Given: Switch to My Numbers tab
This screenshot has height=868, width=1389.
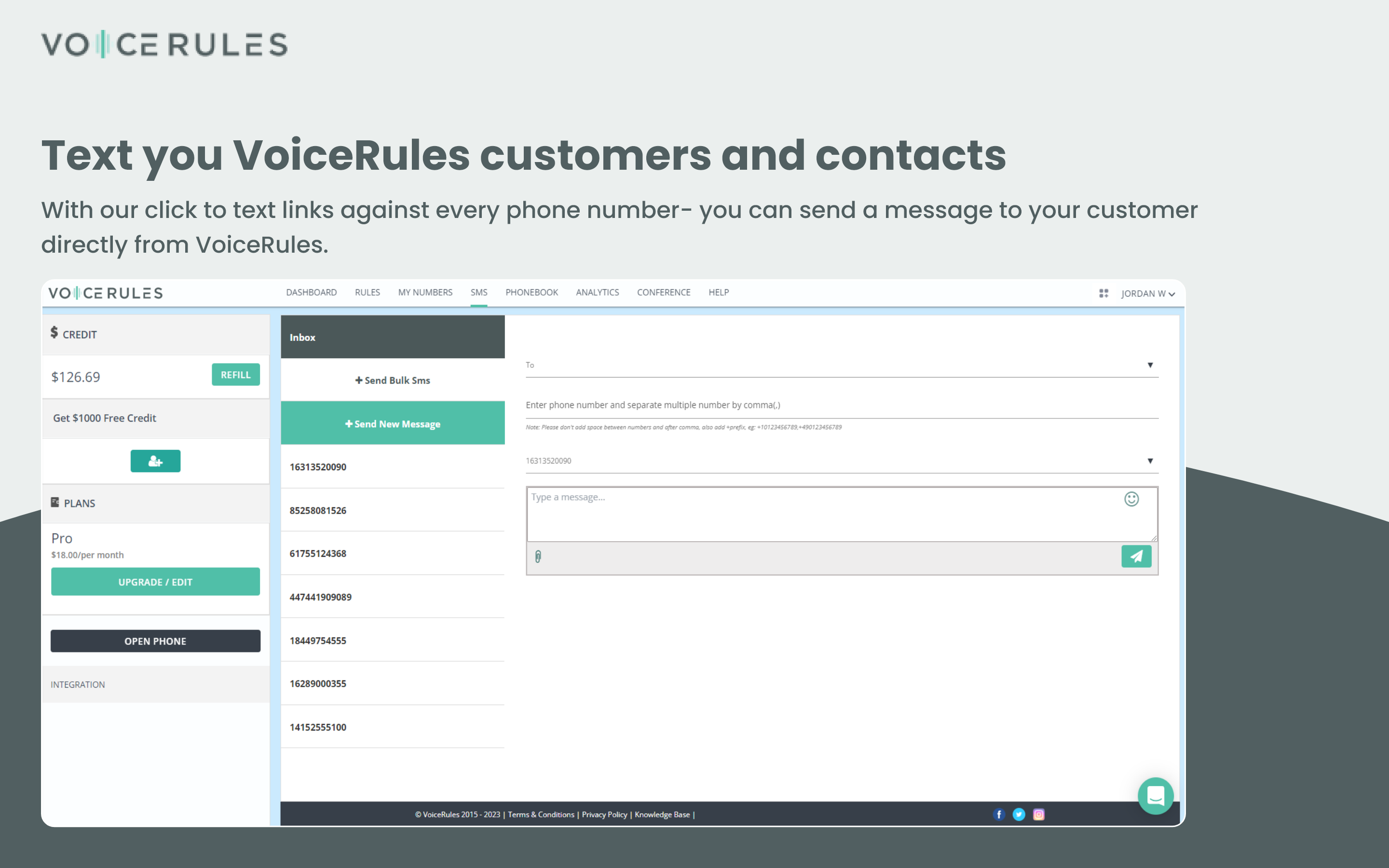Looking at the screenshot, I should pos(425,292).
